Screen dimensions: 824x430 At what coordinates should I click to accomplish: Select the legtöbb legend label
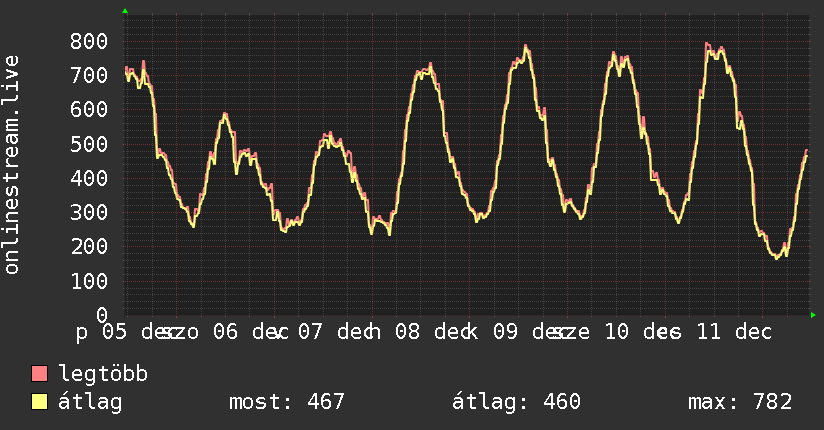tap(104, 375)
